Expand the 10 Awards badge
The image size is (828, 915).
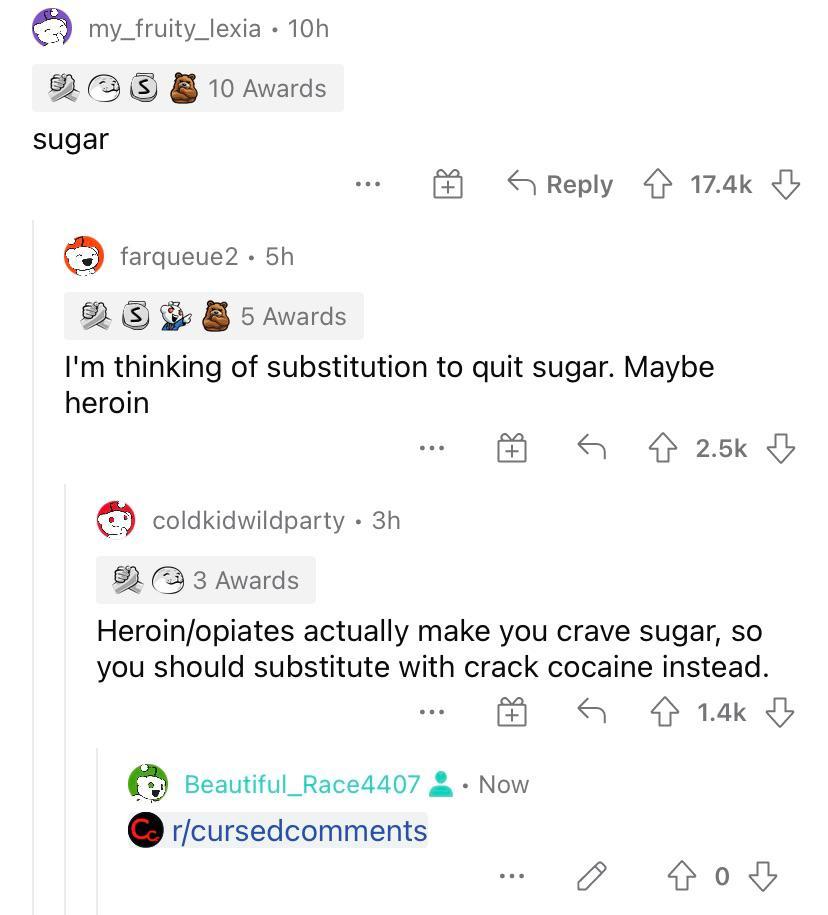coord(188,88)
